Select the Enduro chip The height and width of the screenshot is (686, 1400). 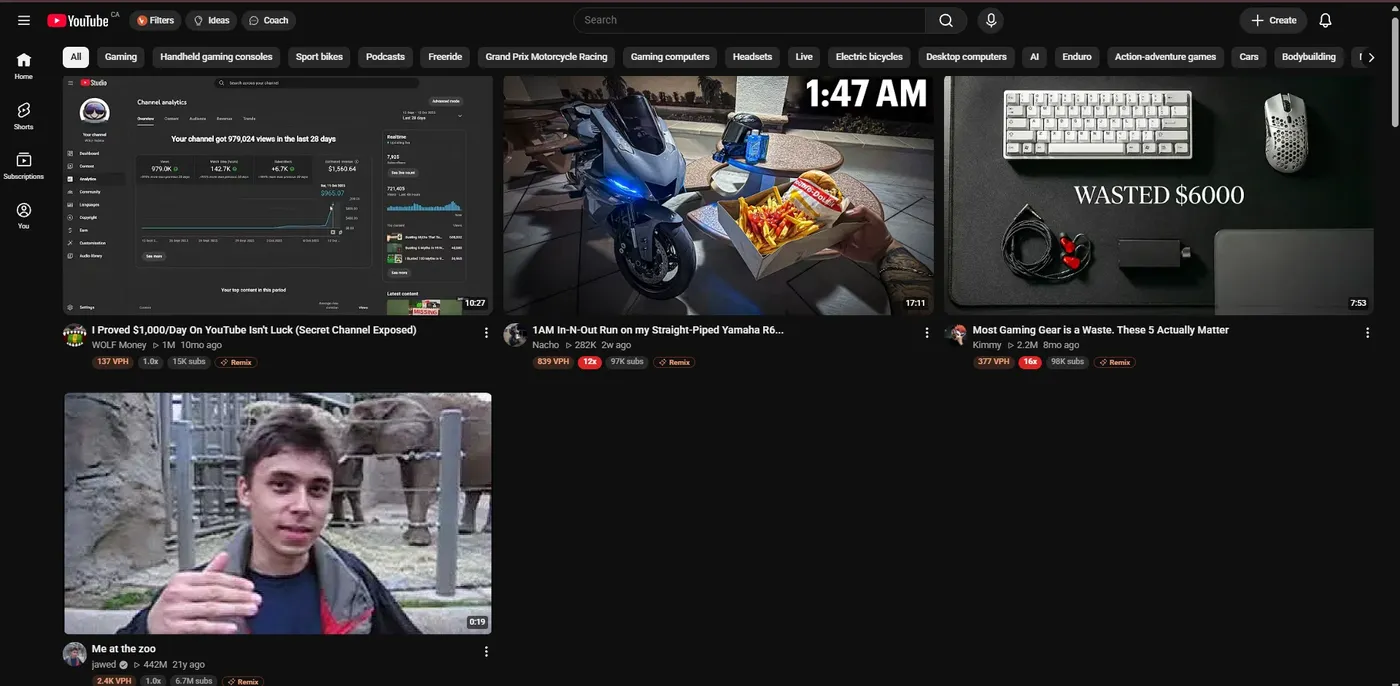(1077, 57)
